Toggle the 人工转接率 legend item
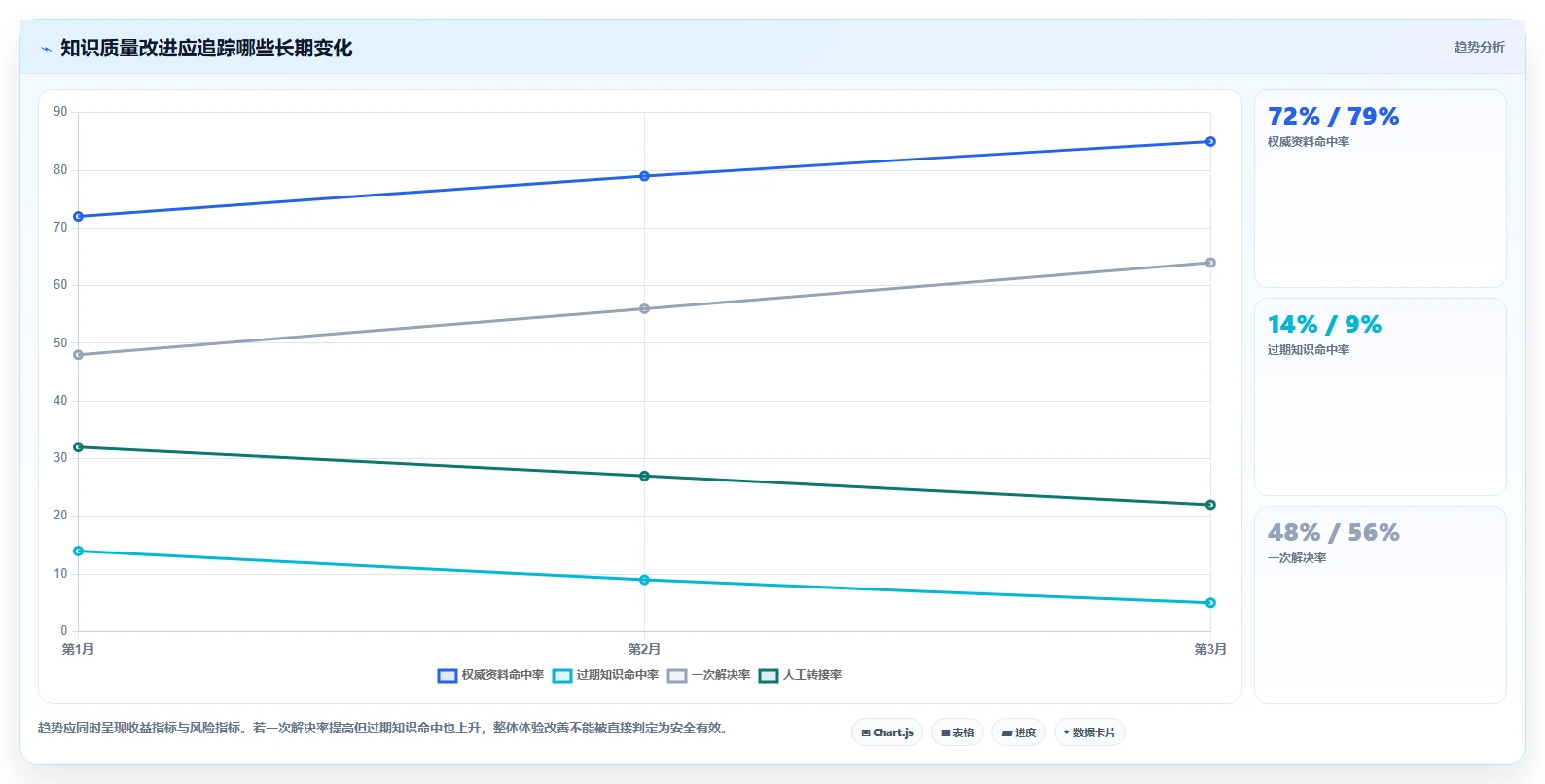 click(x=800, y=675)
